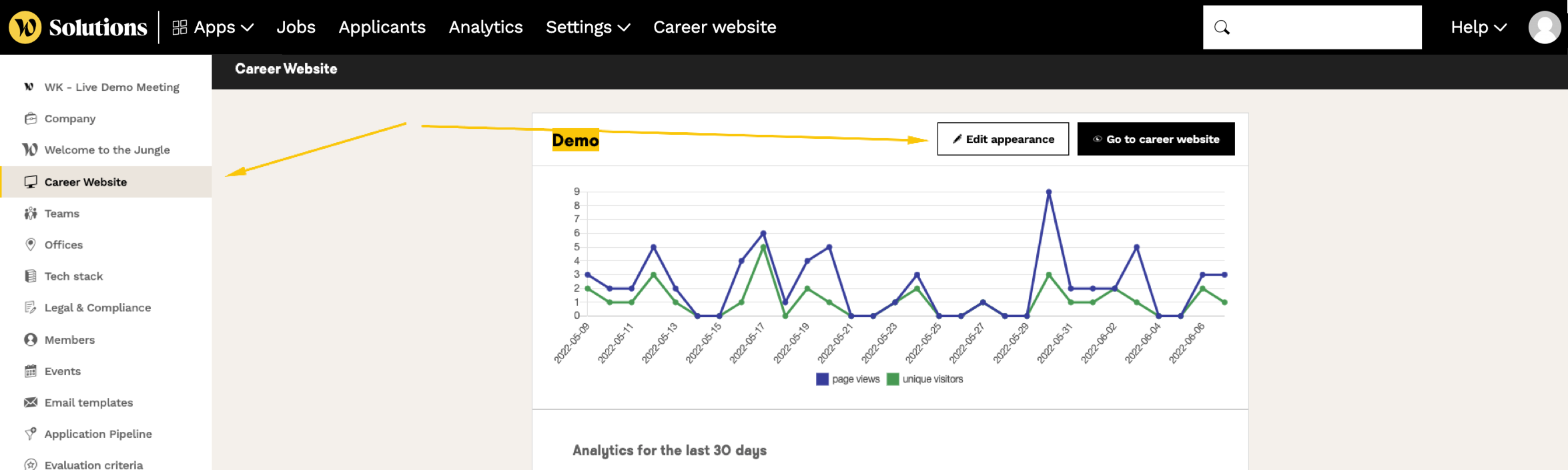The image size is (1568, 470).
Task: Expand the Apps dropdown menu
Action: click(x=213, y=27)
